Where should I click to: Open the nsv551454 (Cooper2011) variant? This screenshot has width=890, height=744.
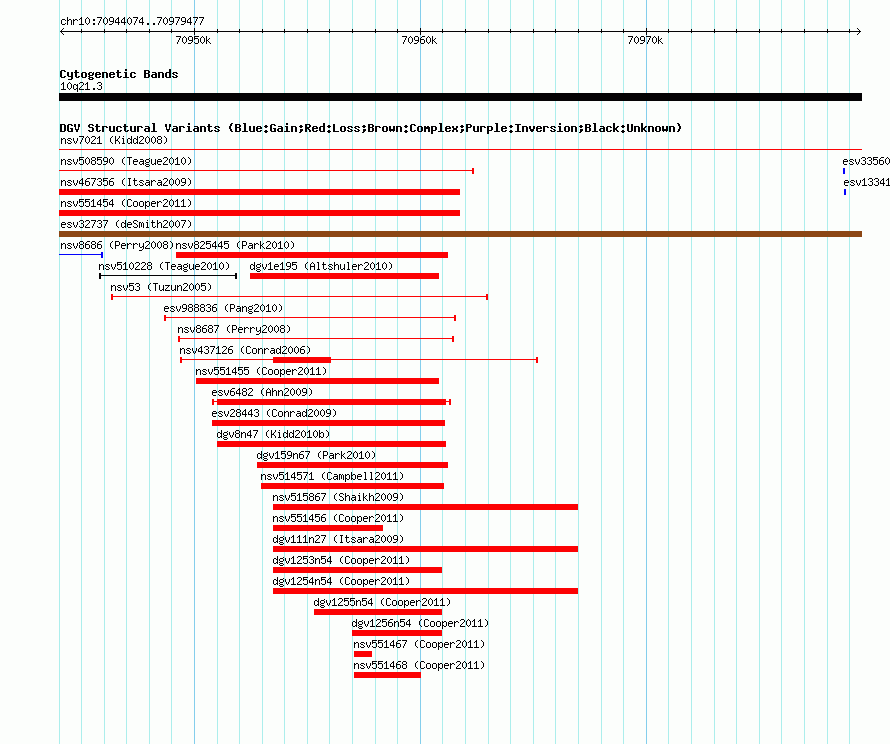[126, 203]
